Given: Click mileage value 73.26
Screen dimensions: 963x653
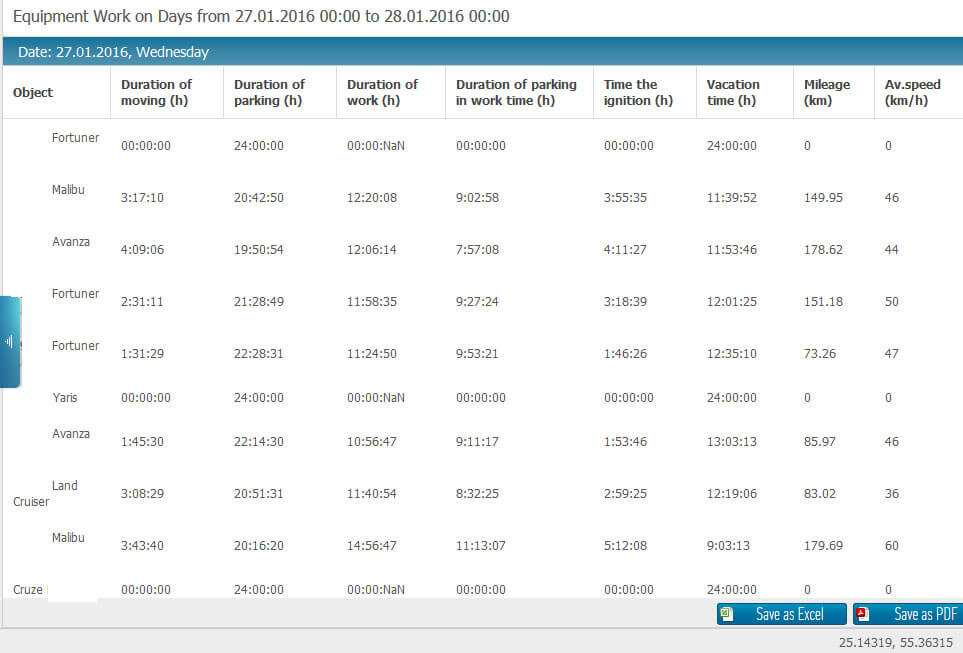Looking at the screenshot, I should 819,354.
